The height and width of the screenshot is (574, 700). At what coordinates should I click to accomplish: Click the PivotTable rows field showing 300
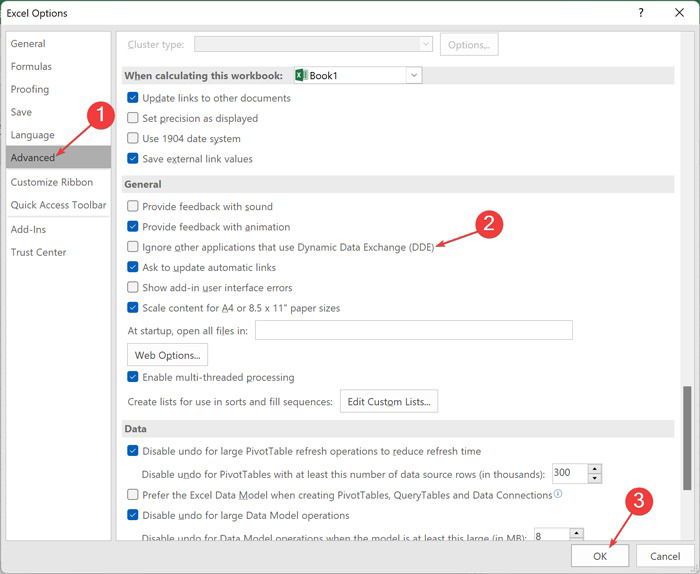pyautogui.click(x=570, y=473)
